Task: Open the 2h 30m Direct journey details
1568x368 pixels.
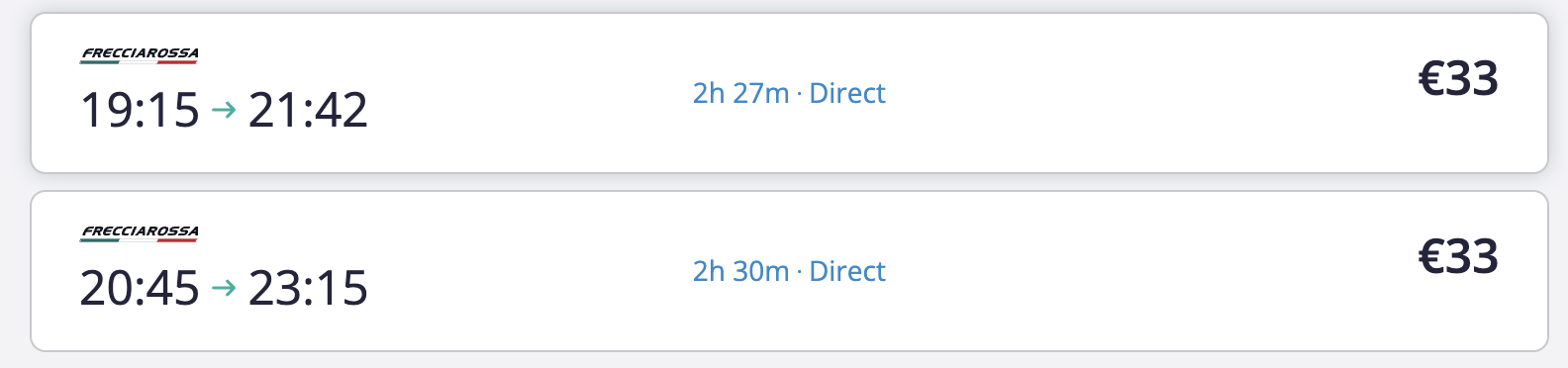Action: pos(789,271)
